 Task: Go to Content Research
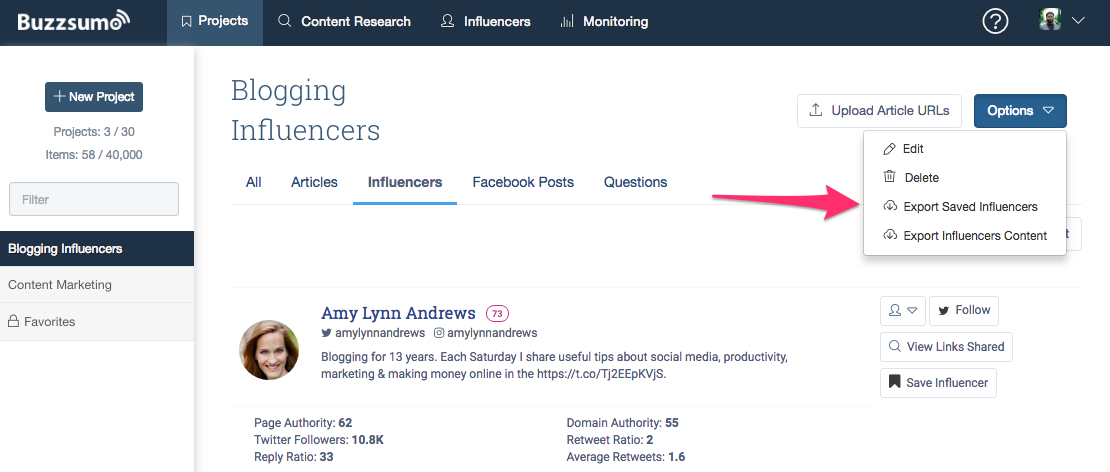click(344, 21)
